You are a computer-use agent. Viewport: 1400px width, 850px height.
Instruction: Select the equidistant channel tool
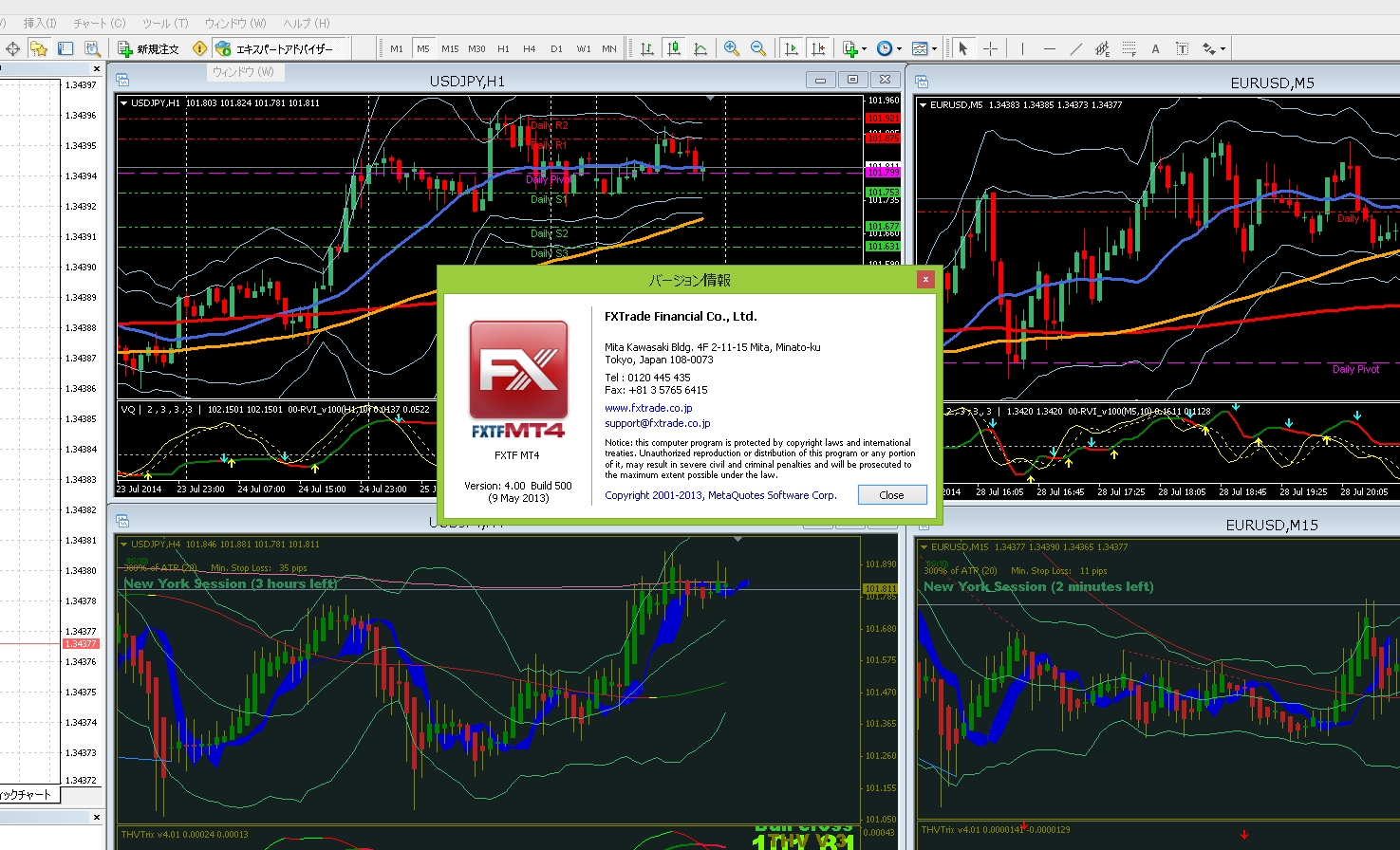click(x=1102, y=48)
